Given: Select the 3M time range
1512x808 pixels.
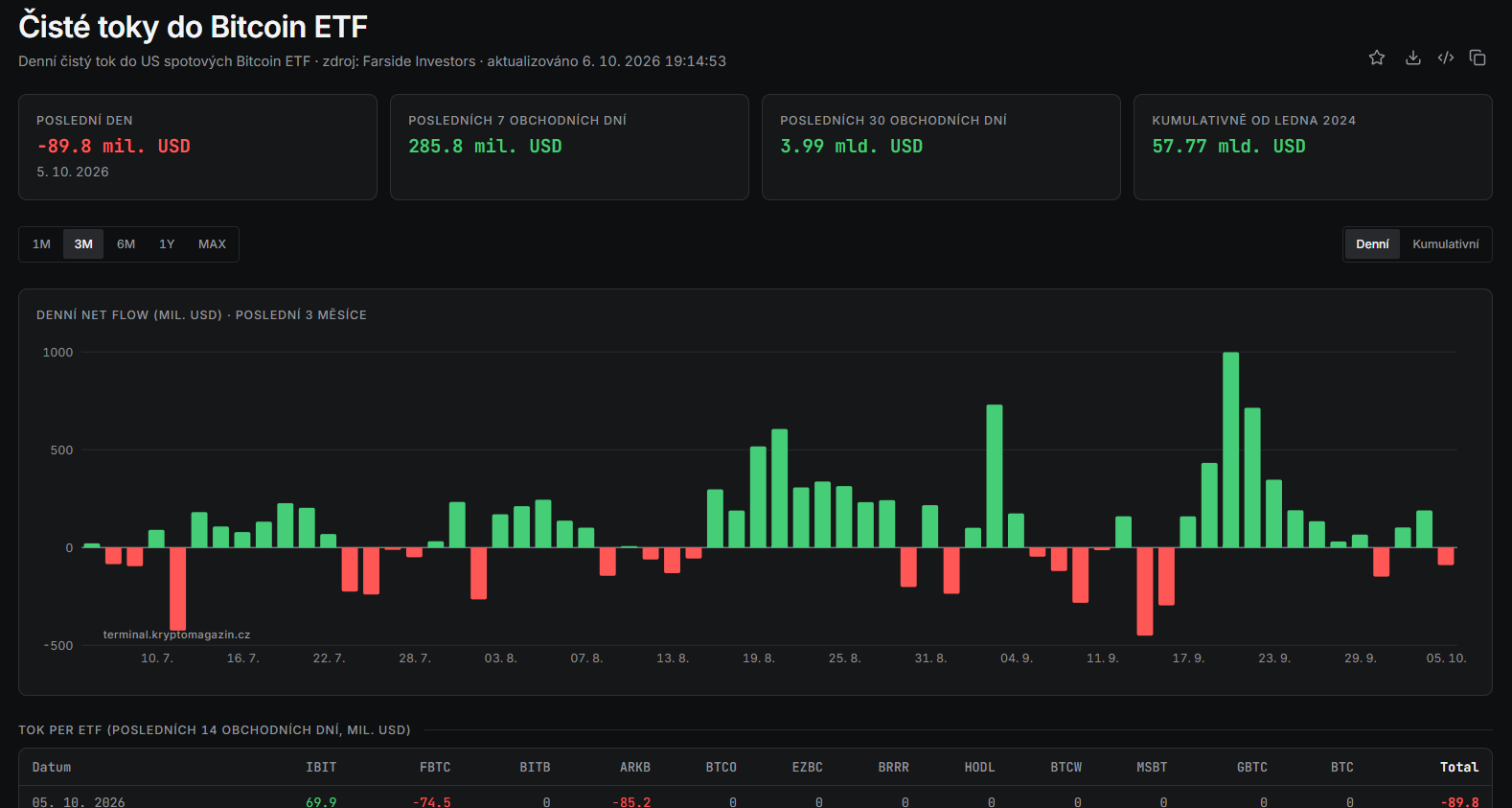Looking at the screenshot, I should 83,244.
